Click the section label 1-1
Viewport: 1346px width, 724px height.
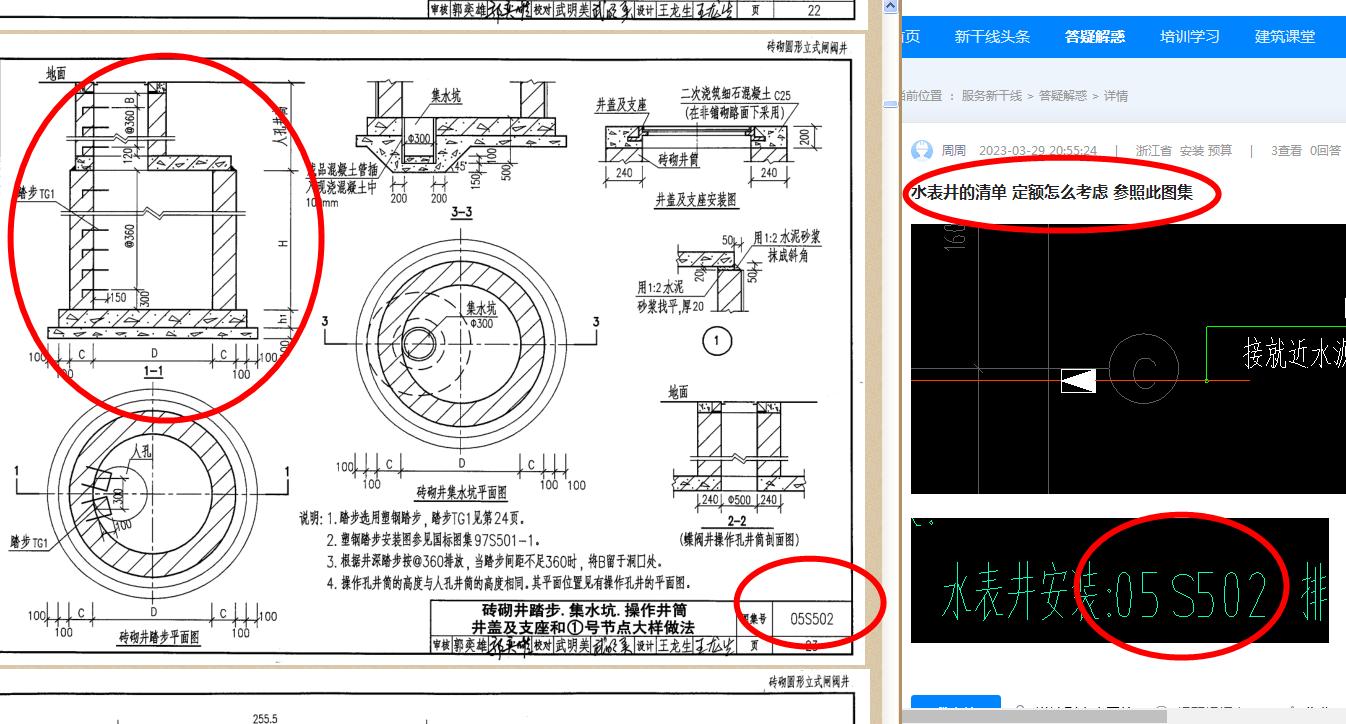click(154, 372)
